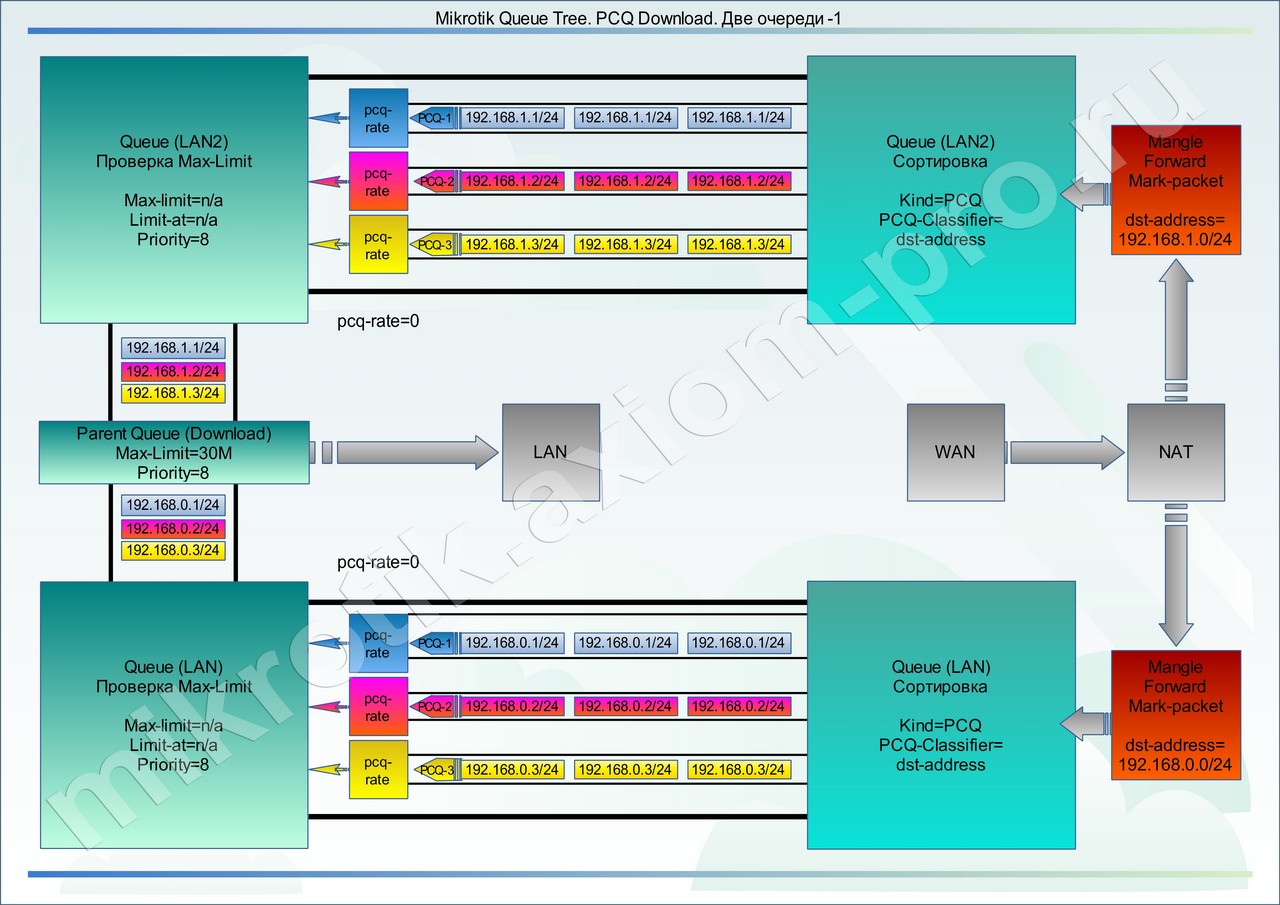This screenshot has height=905, width=1280.
Task: Click the small blue arrow entering Queue (LAN2) Проверка
Action: (328, 118)
